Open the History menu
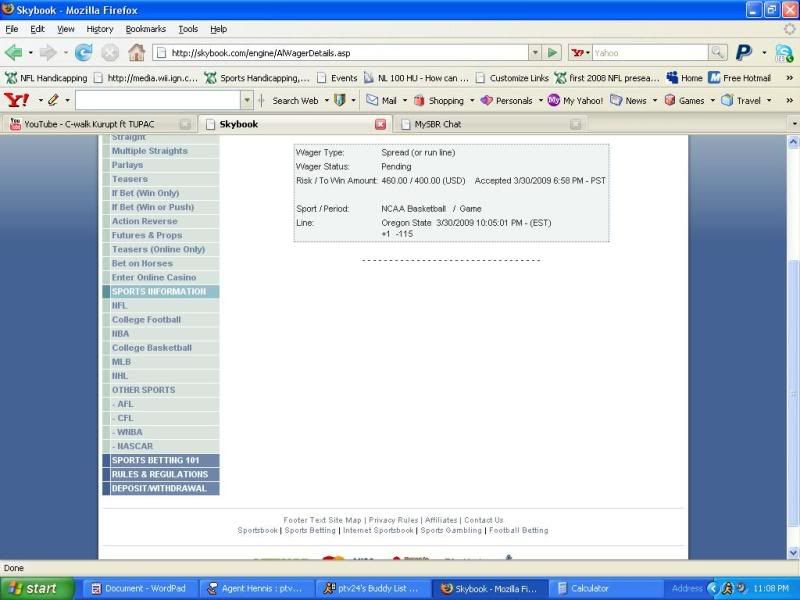Viewport: 800px width, 600px height. point(99,29)
